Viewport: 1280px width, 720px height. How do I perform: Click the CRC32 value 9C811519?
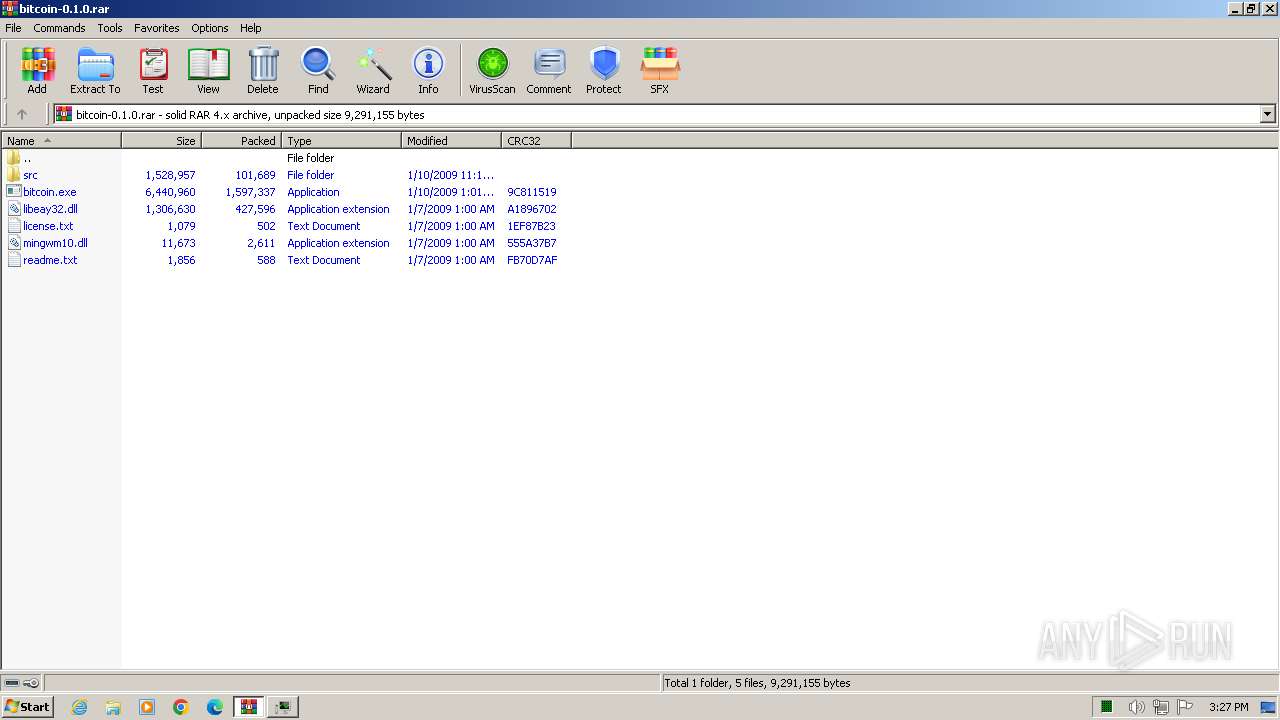click(x=532, y=192)
